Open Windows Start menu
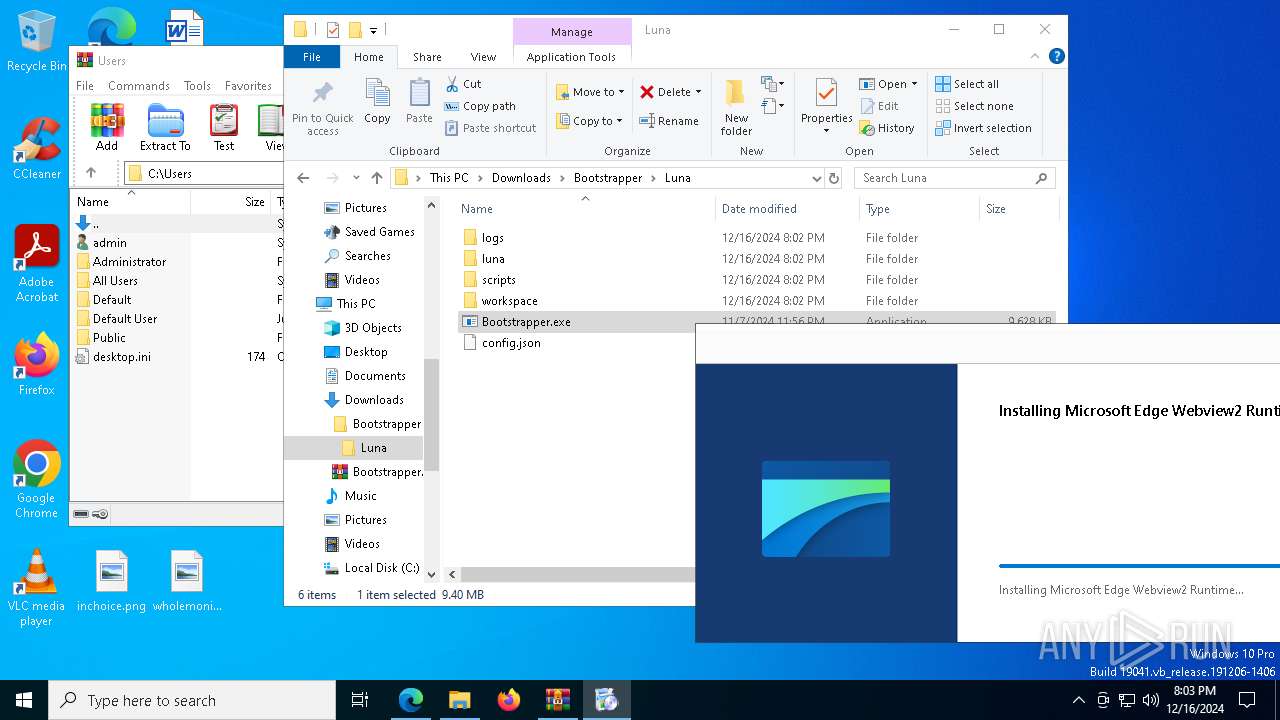Screen dimensions: 1280x720 (x=24, y=700)
